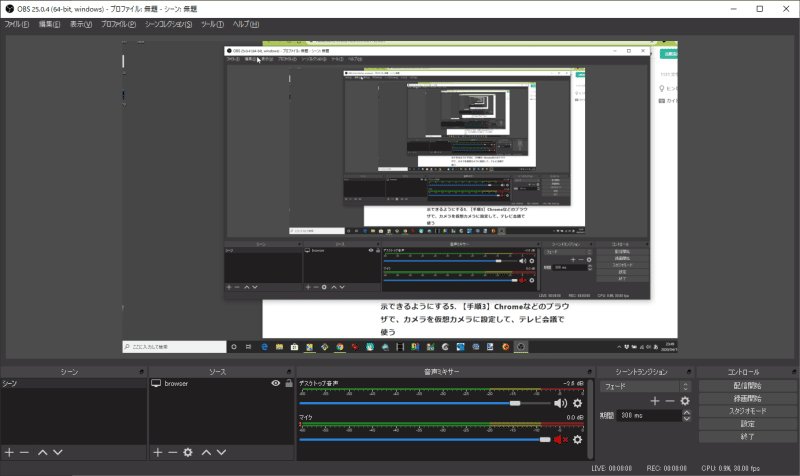Click the LIVE: 00:00:00 status
The height and width of the screenshot is (476, 800).
(611, 468)
